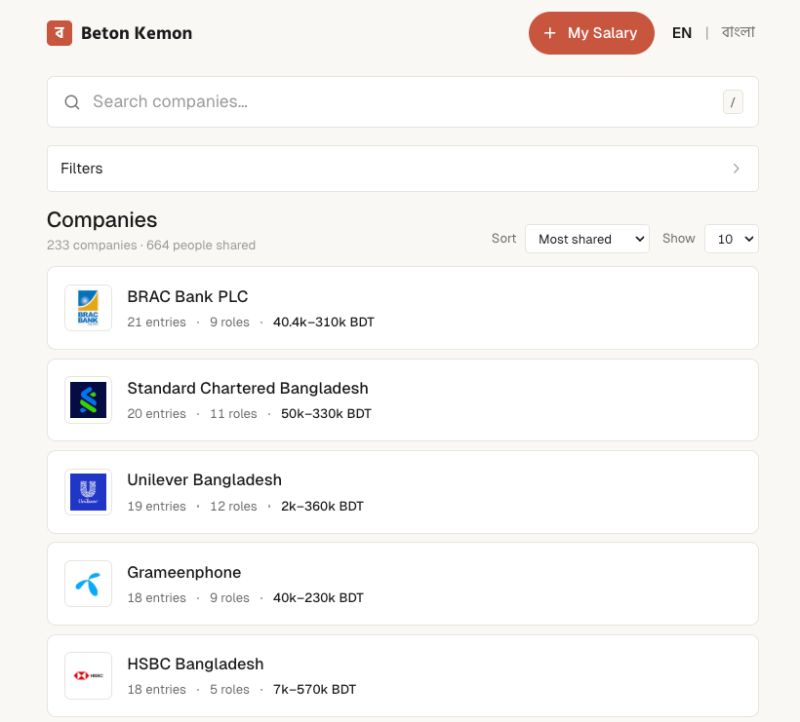Image resolution: width=800 pixels, height=722 pixels.
Task: Click '21 entries' under BRAC Bank
Action: click(157, 322)
